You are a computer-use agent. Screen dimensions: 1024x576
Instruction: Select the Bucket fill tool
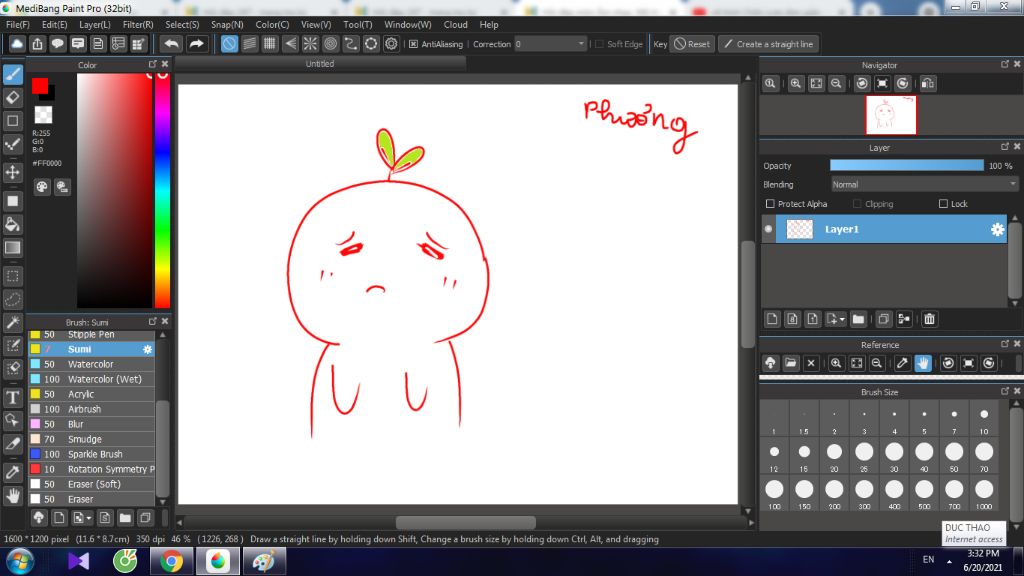[x=12, y=225]
